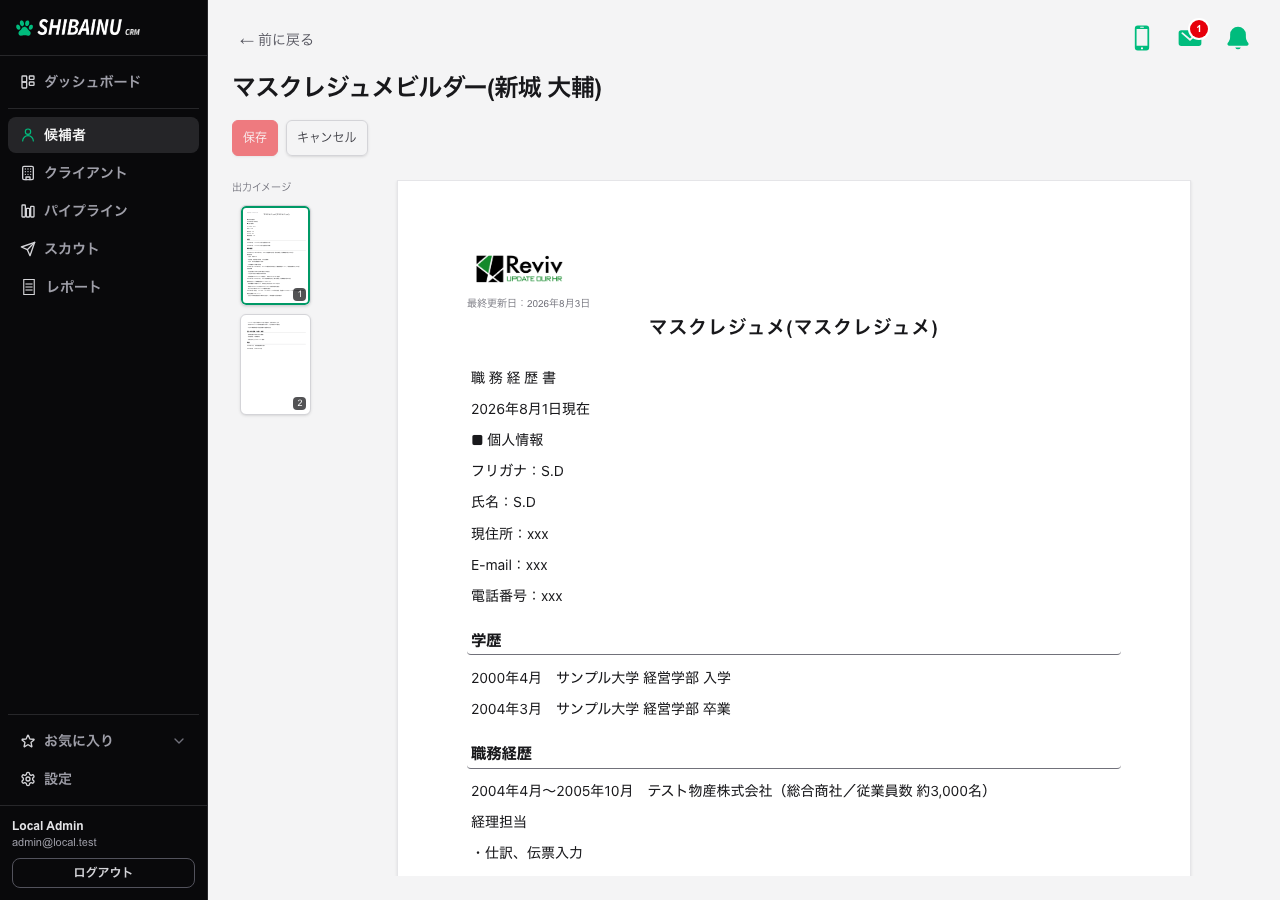This screenshot has height=900, width=1280.
Task: Follow the 前に戻る link
Action: (277, 40)
